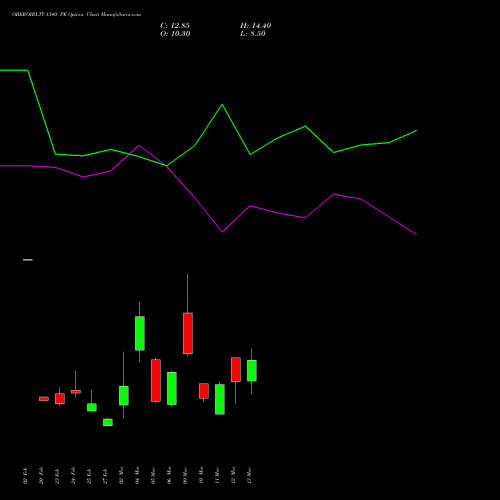This screenshot has height=500, width=500.
Task: Click the green candlestick for 13 Mar
Action: pyautogui.click(x=252, y=371)
